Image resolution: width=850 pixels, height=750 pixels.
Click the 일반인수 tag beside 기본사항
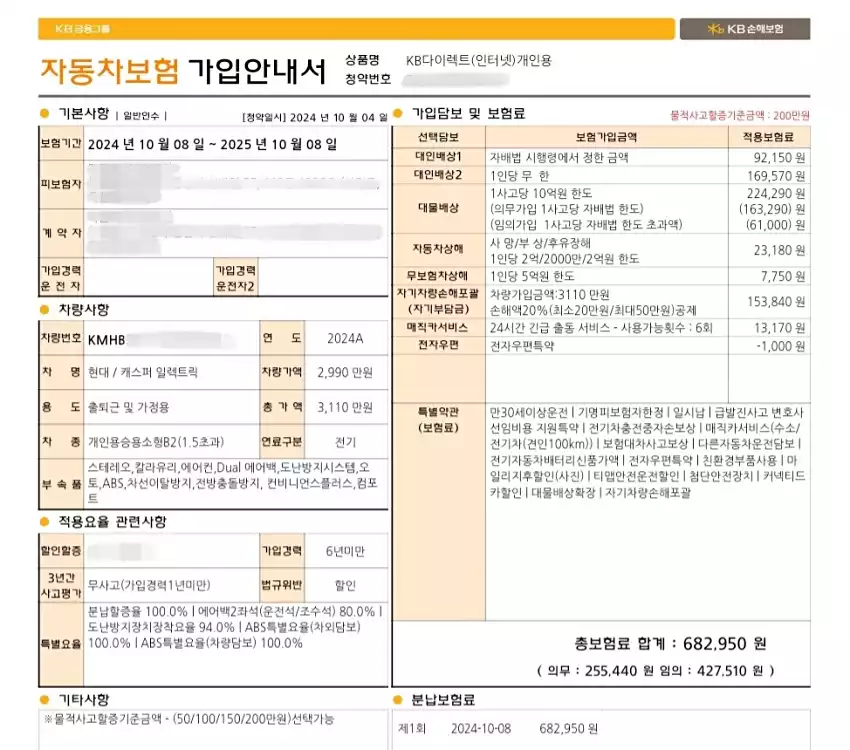point(142,116)
